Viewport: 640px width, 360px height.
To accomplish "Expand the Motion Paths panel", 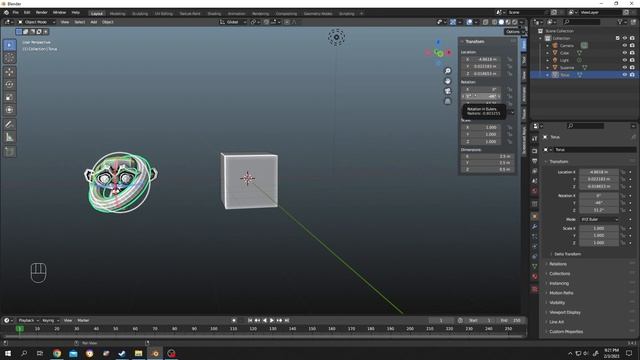I will pos(561,293).
